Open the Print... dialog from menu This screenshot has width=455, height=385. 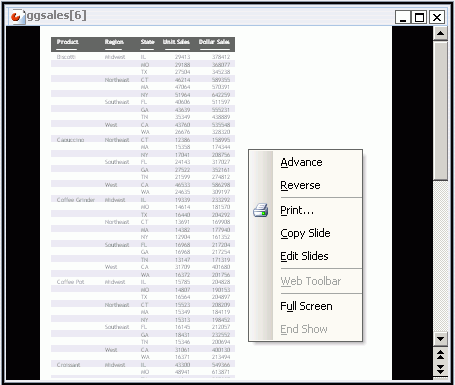297,210
